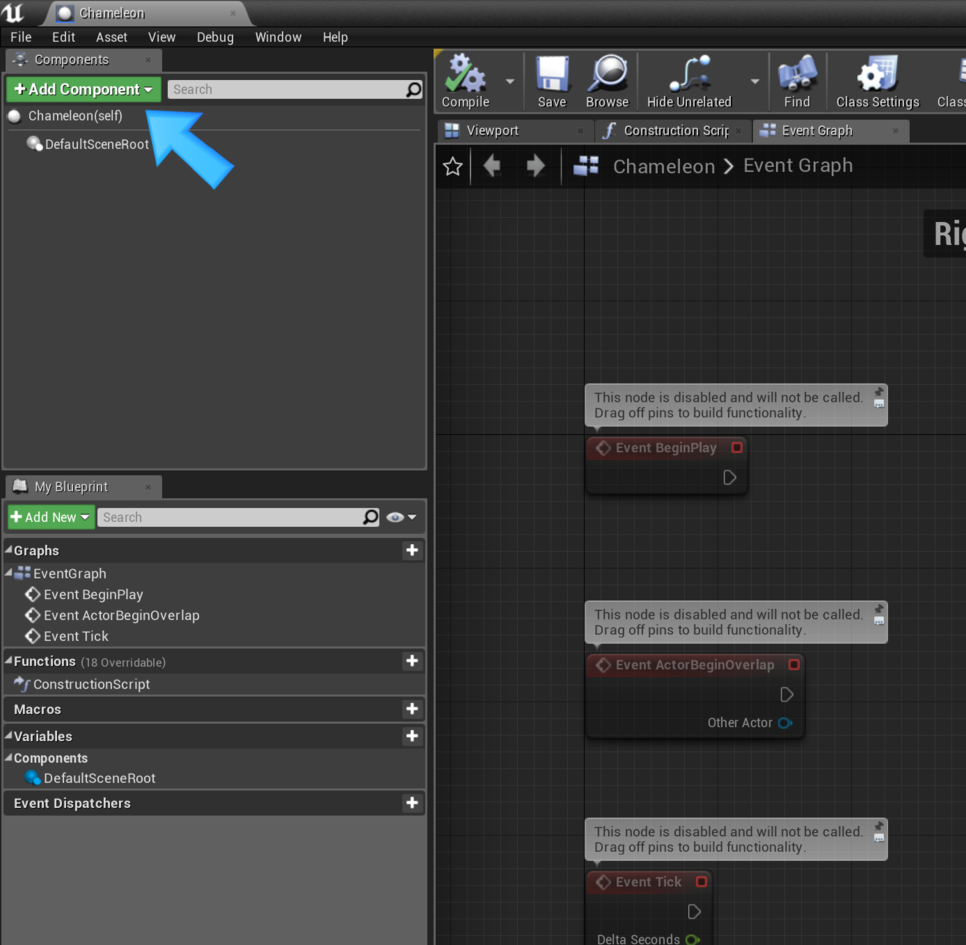Open the Window menu
966x945 pixels.
click(x=278, y=37)
